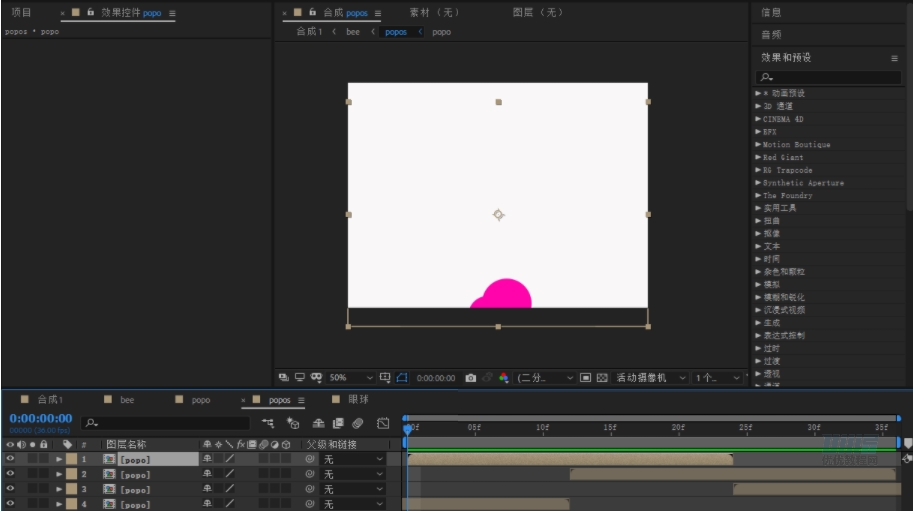This screenshot has height=511, width=913.
Task: Open the 信息 info panel
Action: pos(771,12)
